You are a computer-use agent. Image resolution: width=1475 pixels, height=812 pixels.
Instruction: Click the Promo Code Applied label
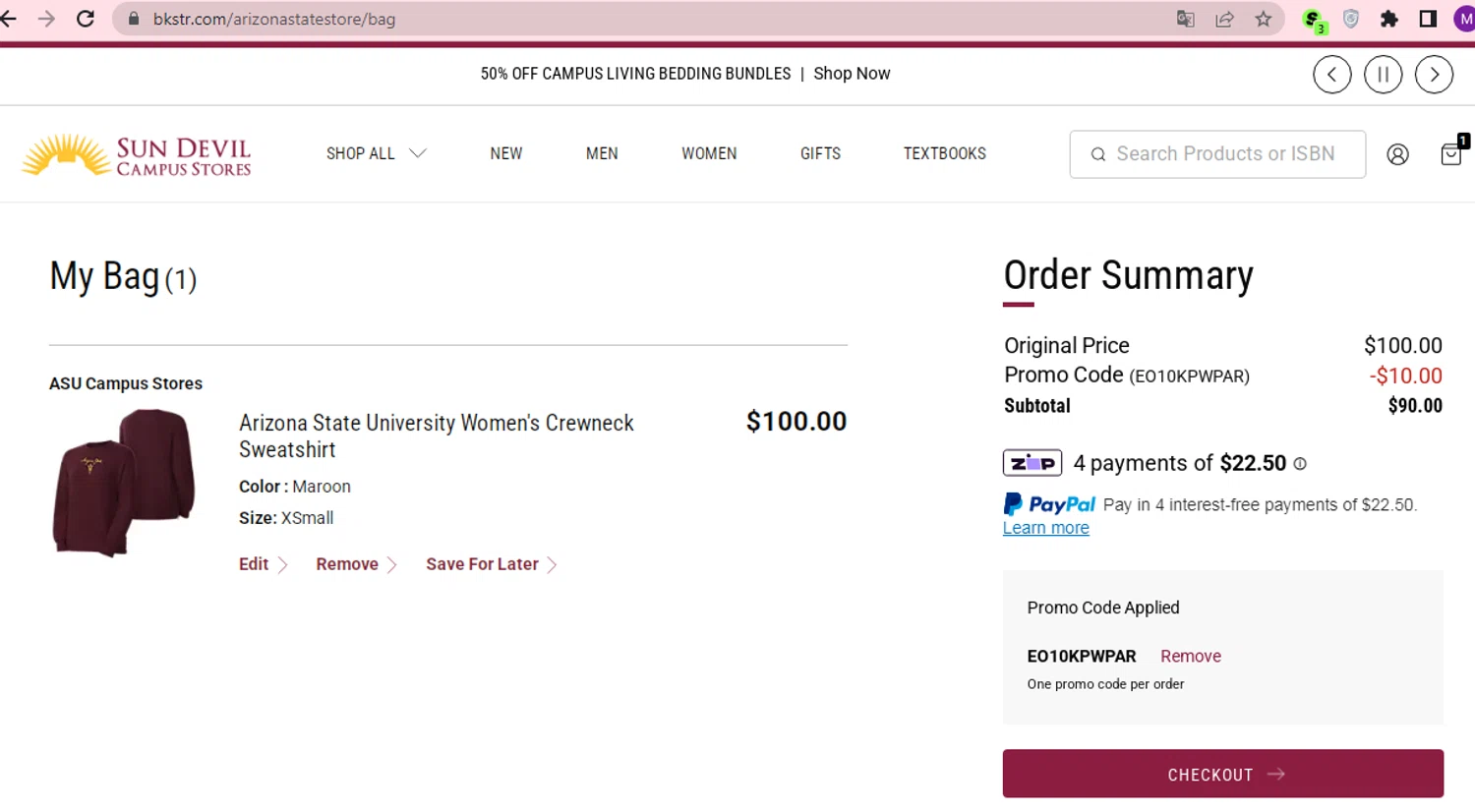coord(1103,608)
